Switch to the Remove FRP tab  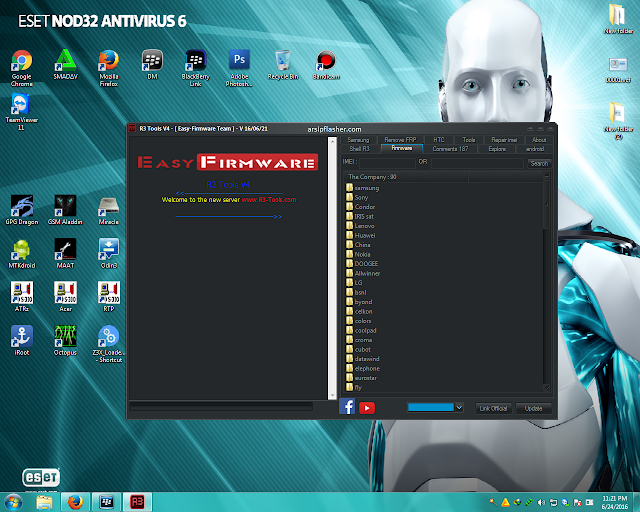(400, 140)
